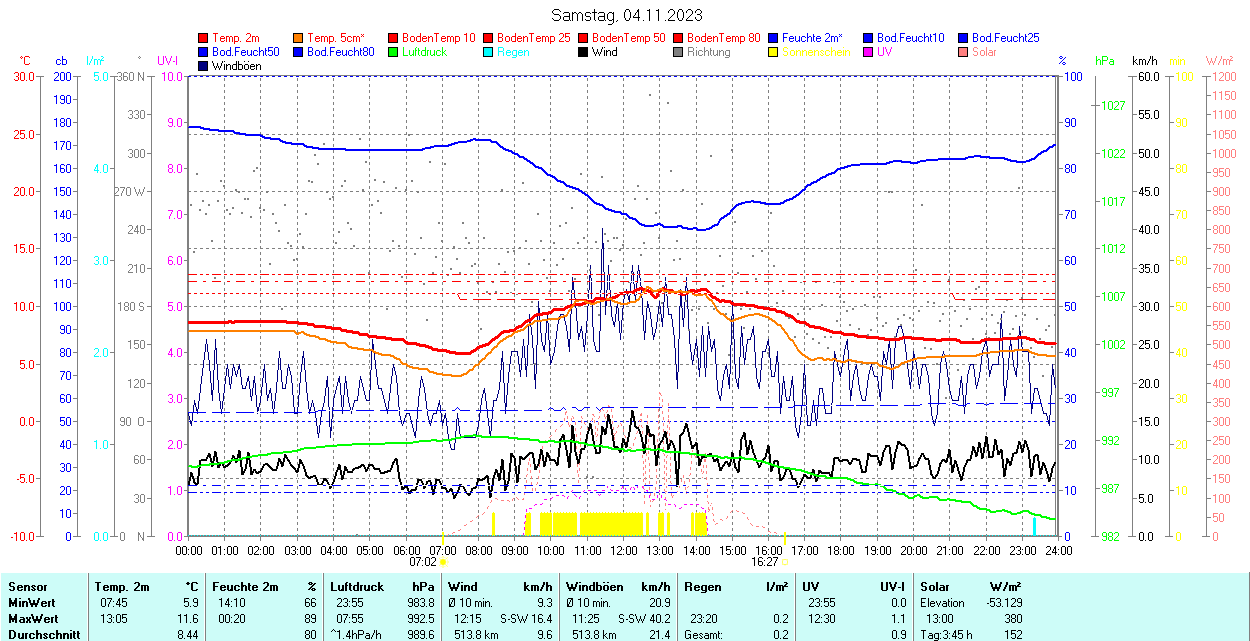Click the blue Feuchte 2m legend square
The height and width of the screenshot is (641, 1250).
[x=774, y=38]
